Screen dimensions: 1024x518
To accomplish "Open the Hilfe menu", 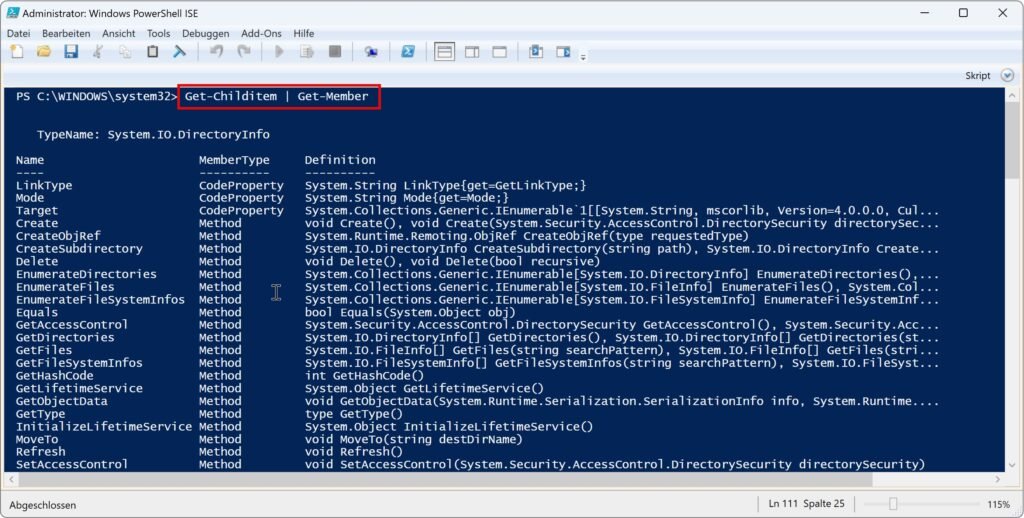I will tap(304, 33).
